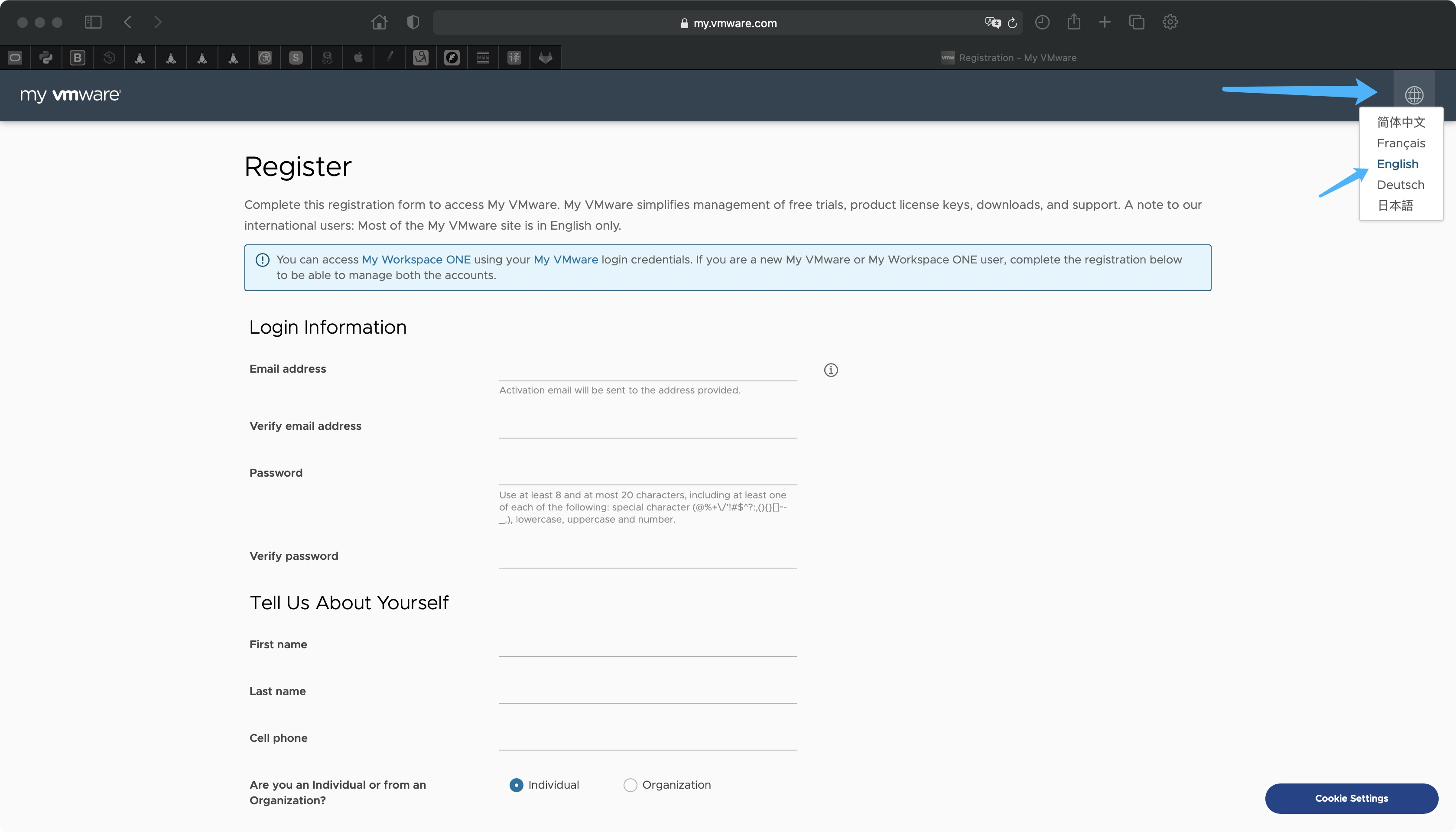
Task: Select Français from language dropdown
Action: click(x=1400, y=143)
